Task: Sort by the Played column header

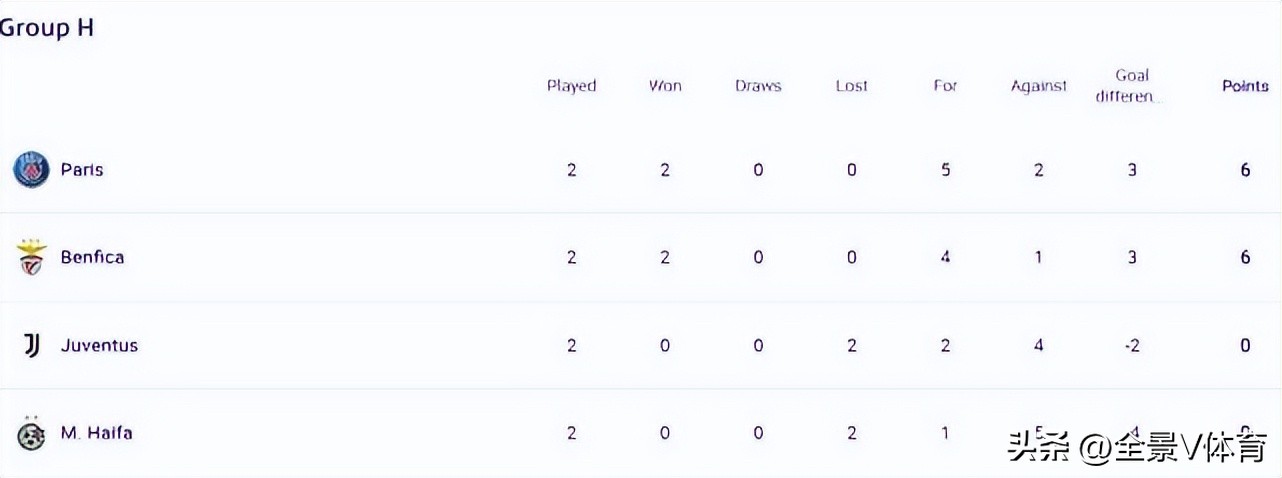Action: tap(571, 86)
